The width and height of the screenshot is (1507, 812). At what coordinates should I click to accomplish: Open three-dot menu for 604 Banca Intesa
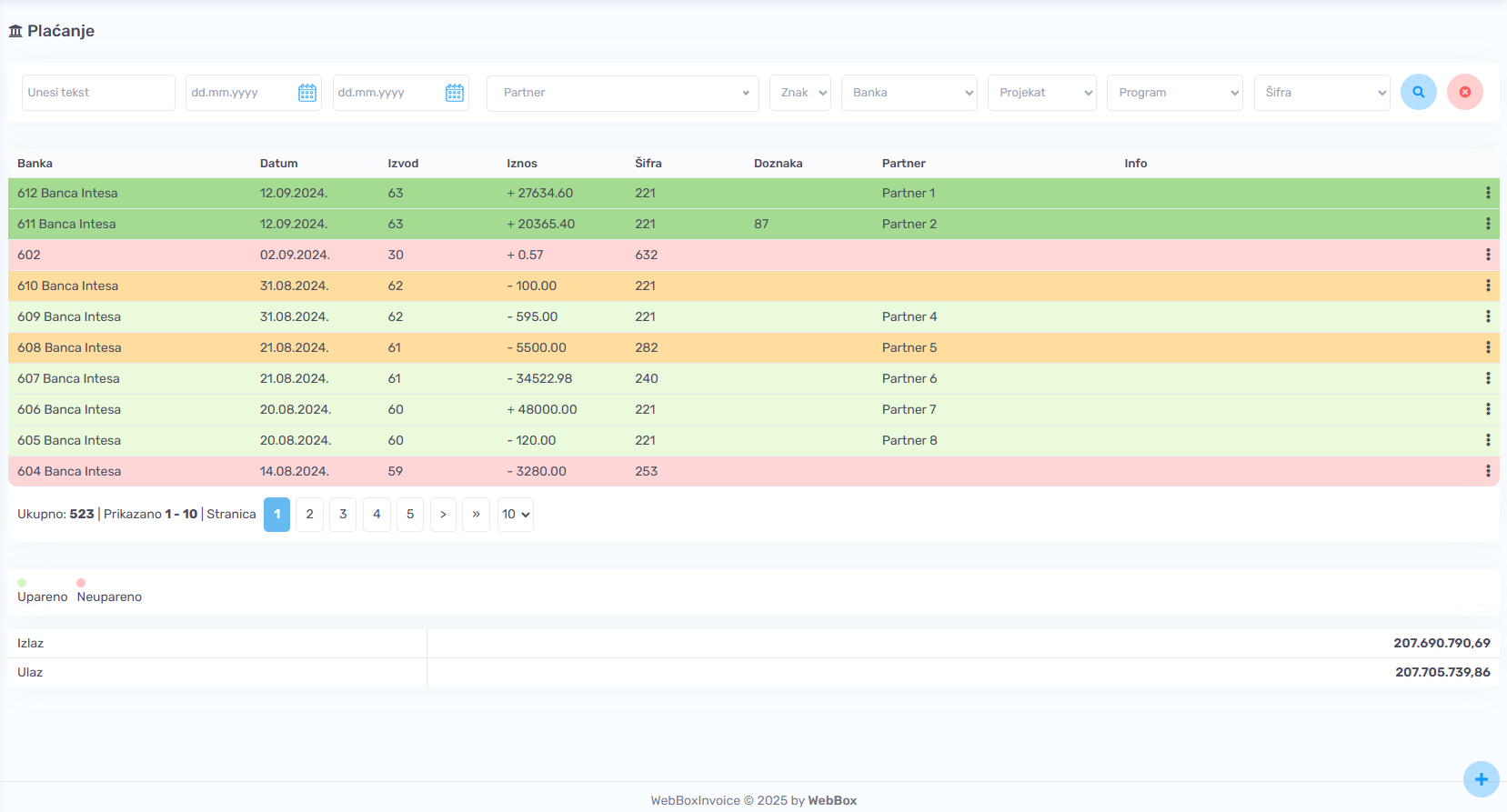[1488, 471]
